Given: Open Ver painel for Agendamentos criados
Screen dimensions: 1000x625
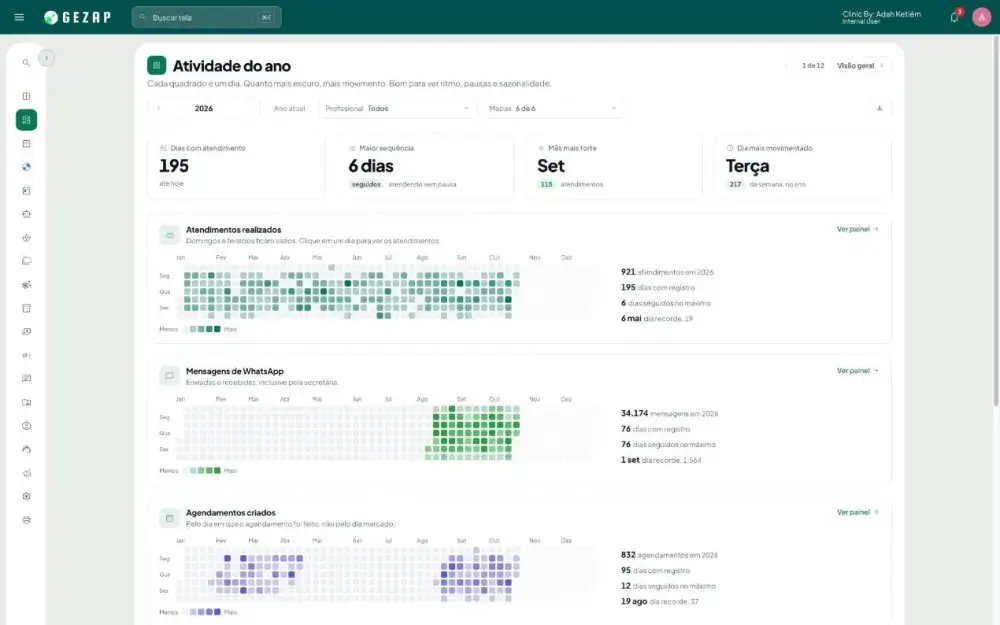Looking at the screenshot, I should pyautogui.click(x=857, y=512).
